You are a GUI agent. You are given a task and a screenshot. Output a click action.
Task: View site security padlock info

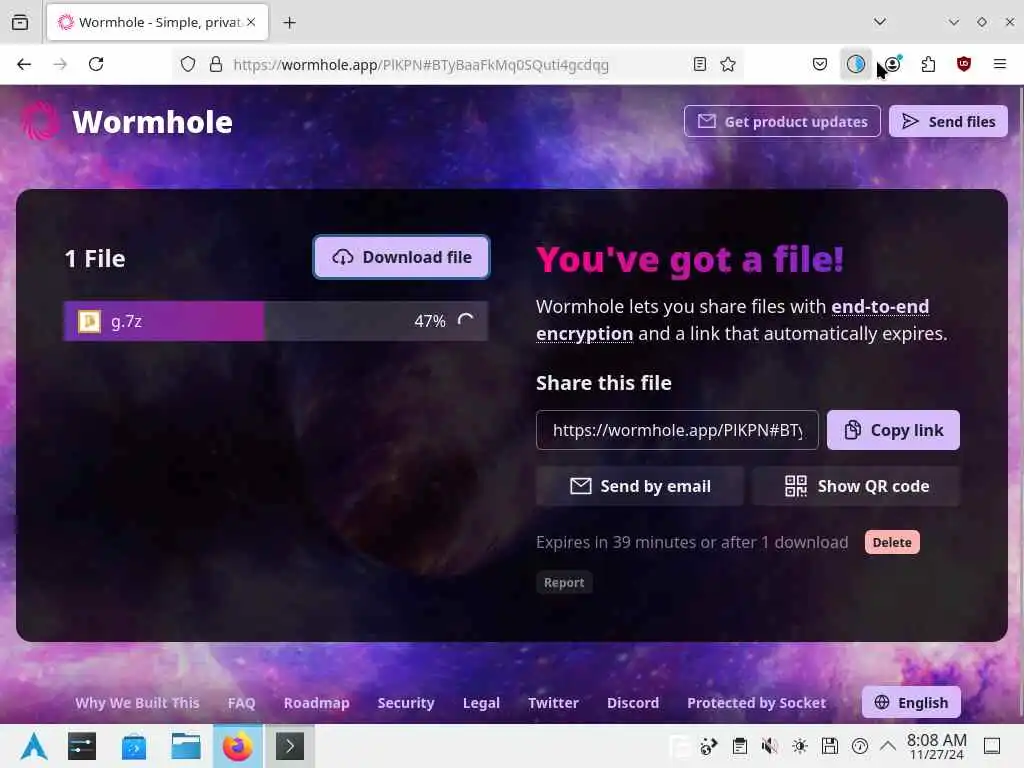(x=216, y=64)
